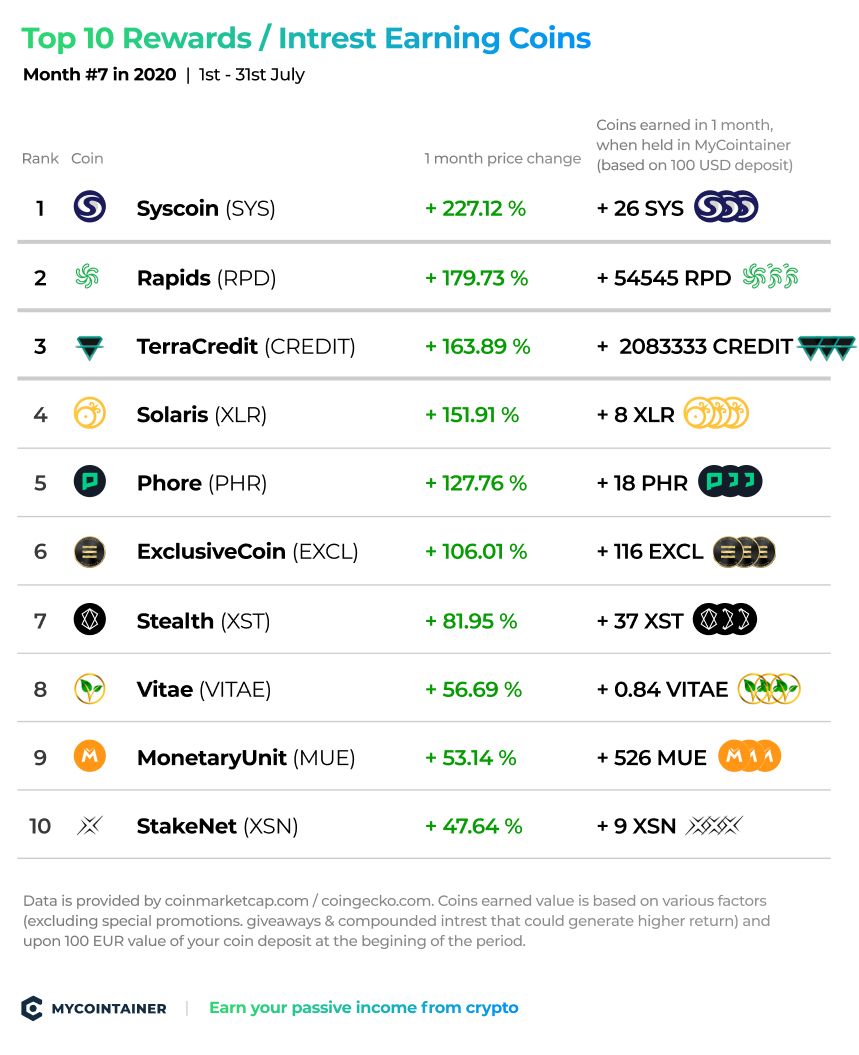Image resolution: width=859 pixels, height=1055 pixels.
Task: Click the 'Top 10 Rewards' title heading
Action: pos(137,39)
